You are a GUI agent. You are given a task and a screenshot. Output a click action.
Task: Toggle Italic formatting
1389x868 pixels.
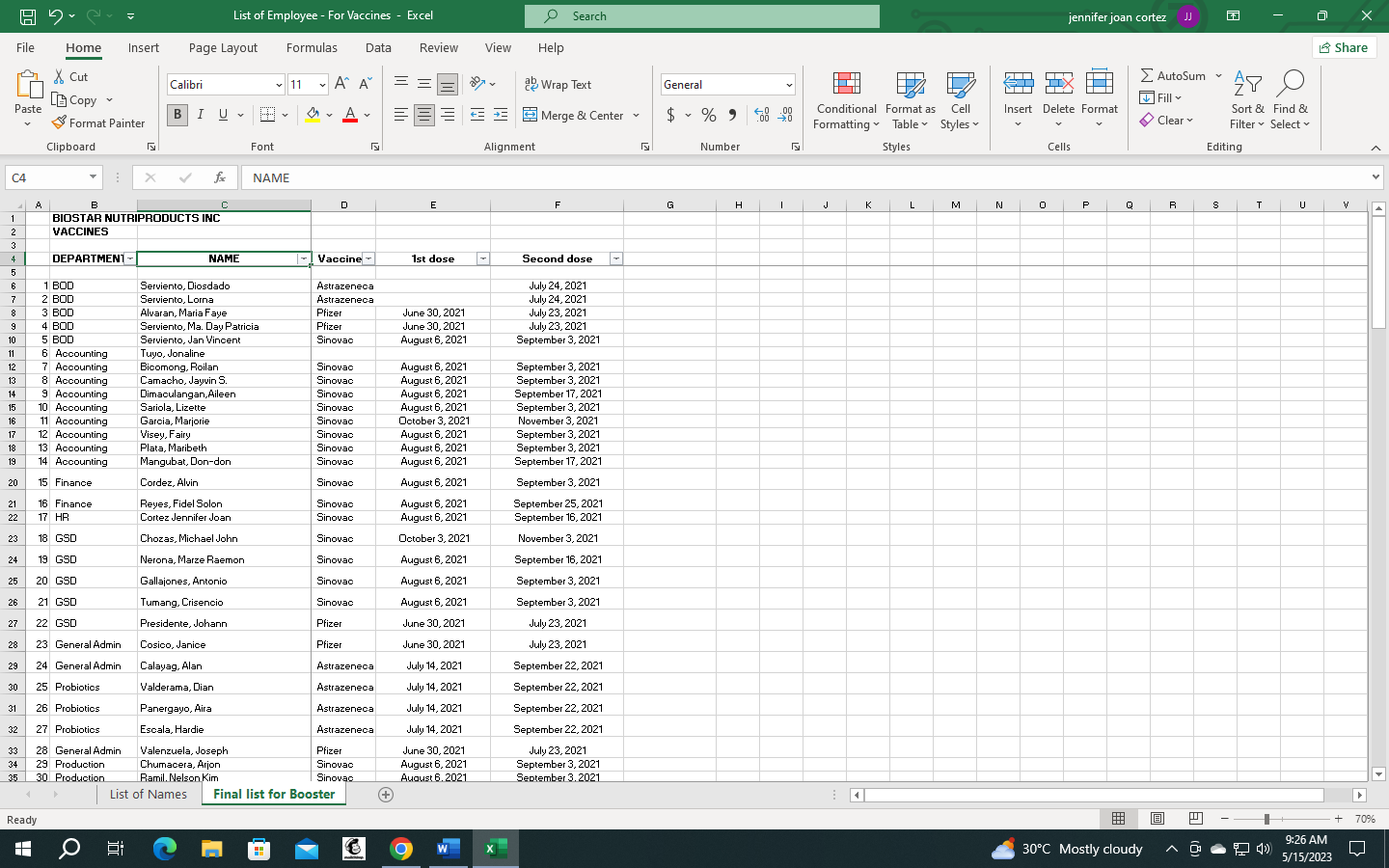[201, 115]
